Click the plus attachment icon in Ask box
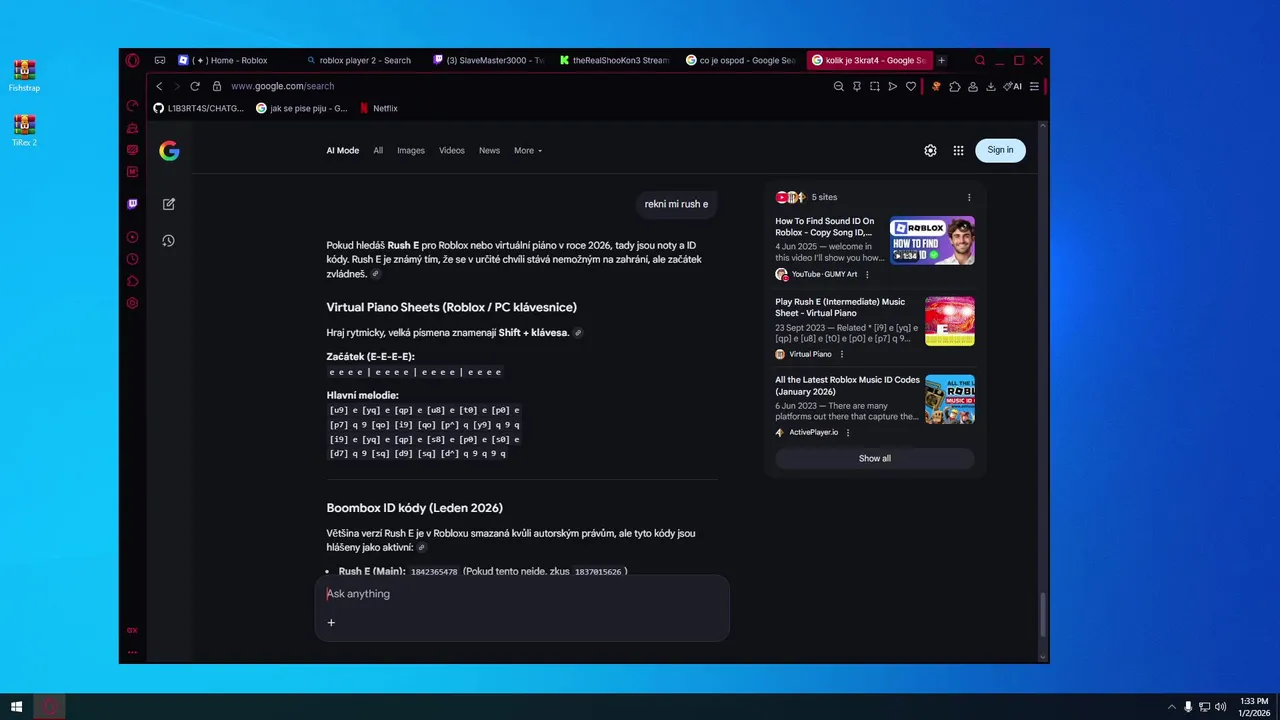The image size is (1280, 720). [x=331, y=622]
